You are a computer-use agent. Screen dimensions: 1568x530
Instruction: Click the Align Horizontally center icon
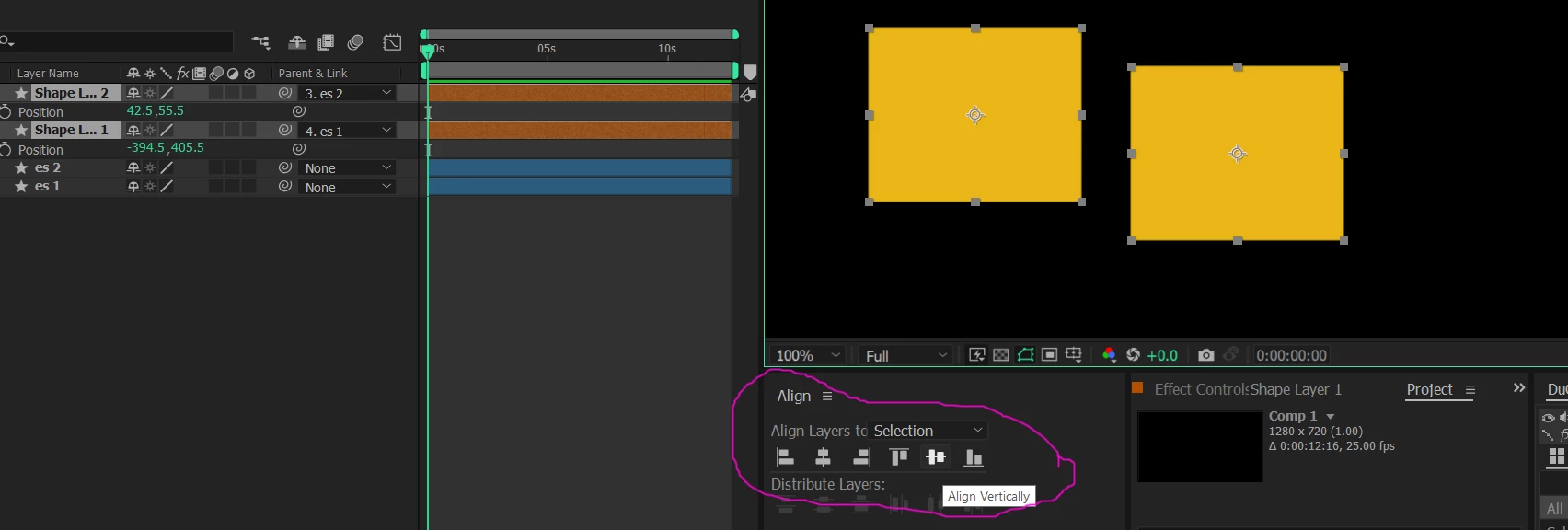click(x=823, y=457)
